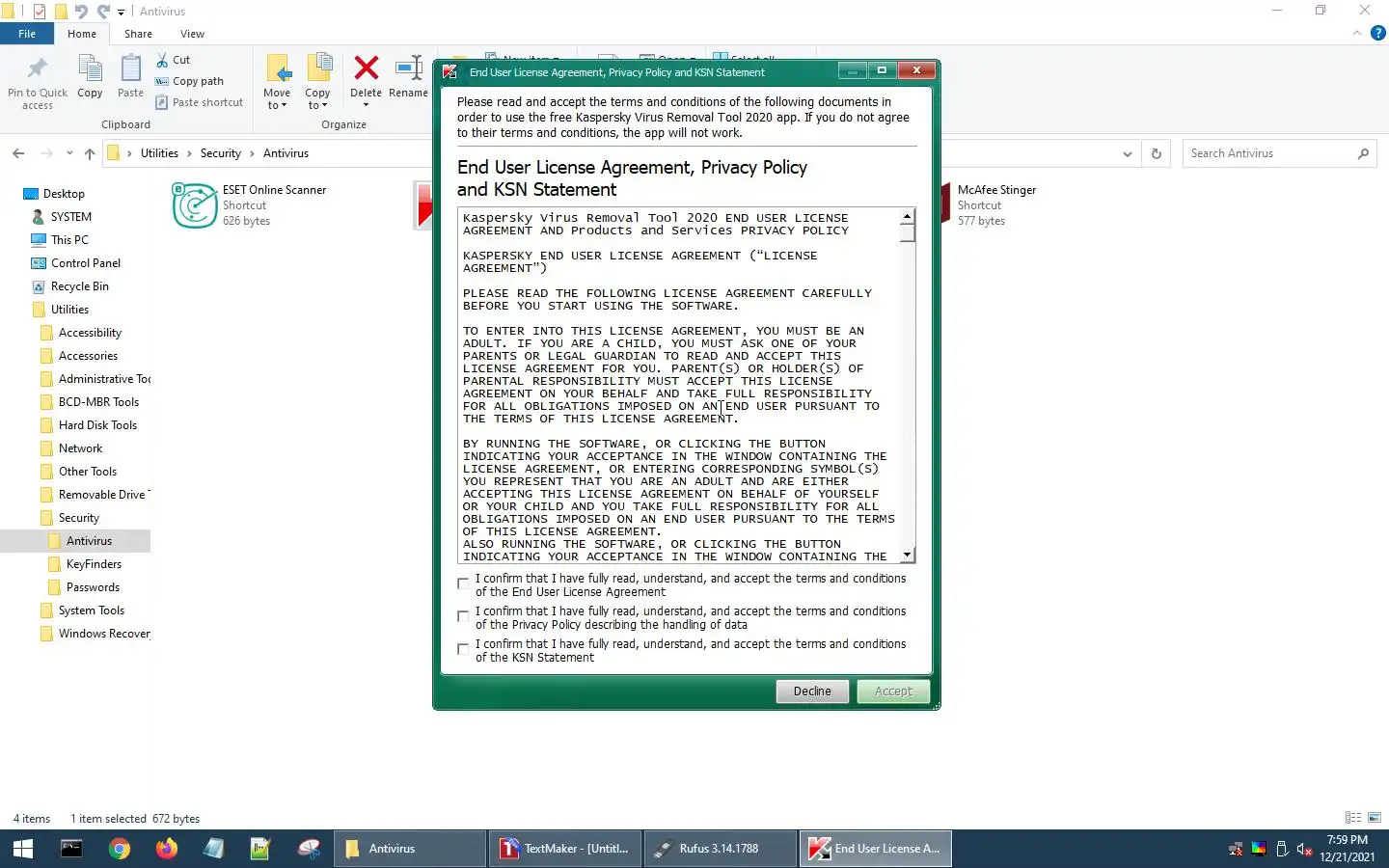Launch Chrome from the taskbar

[120, 849]
